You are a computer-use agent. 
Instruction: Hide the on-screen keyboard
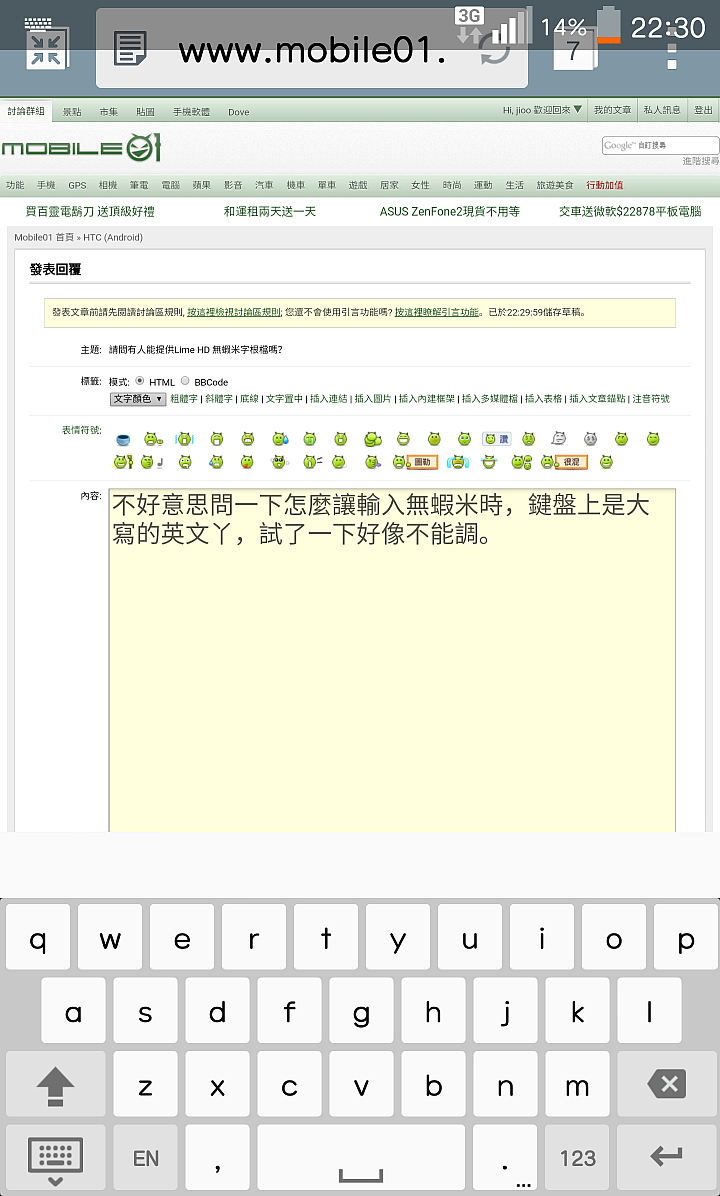pyautogui.click(x=55, y=1157)
